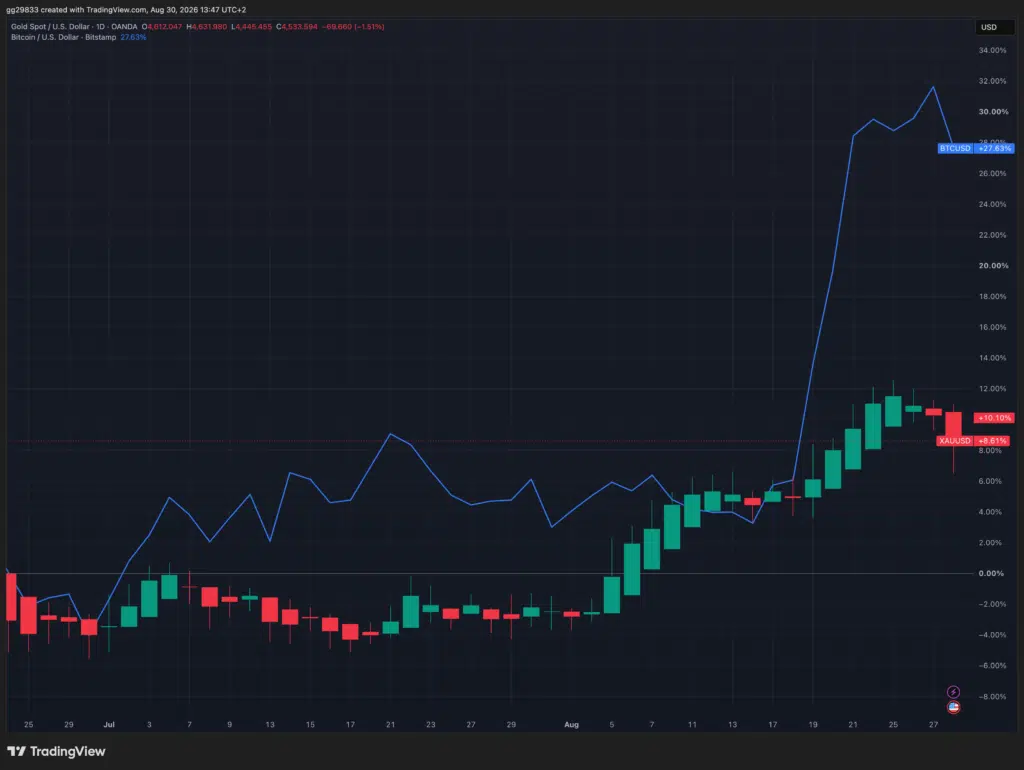The height and width of the screenshot is (770, 1024).
Task: Click the 34.00% price axis label
Action: (992, 50)
